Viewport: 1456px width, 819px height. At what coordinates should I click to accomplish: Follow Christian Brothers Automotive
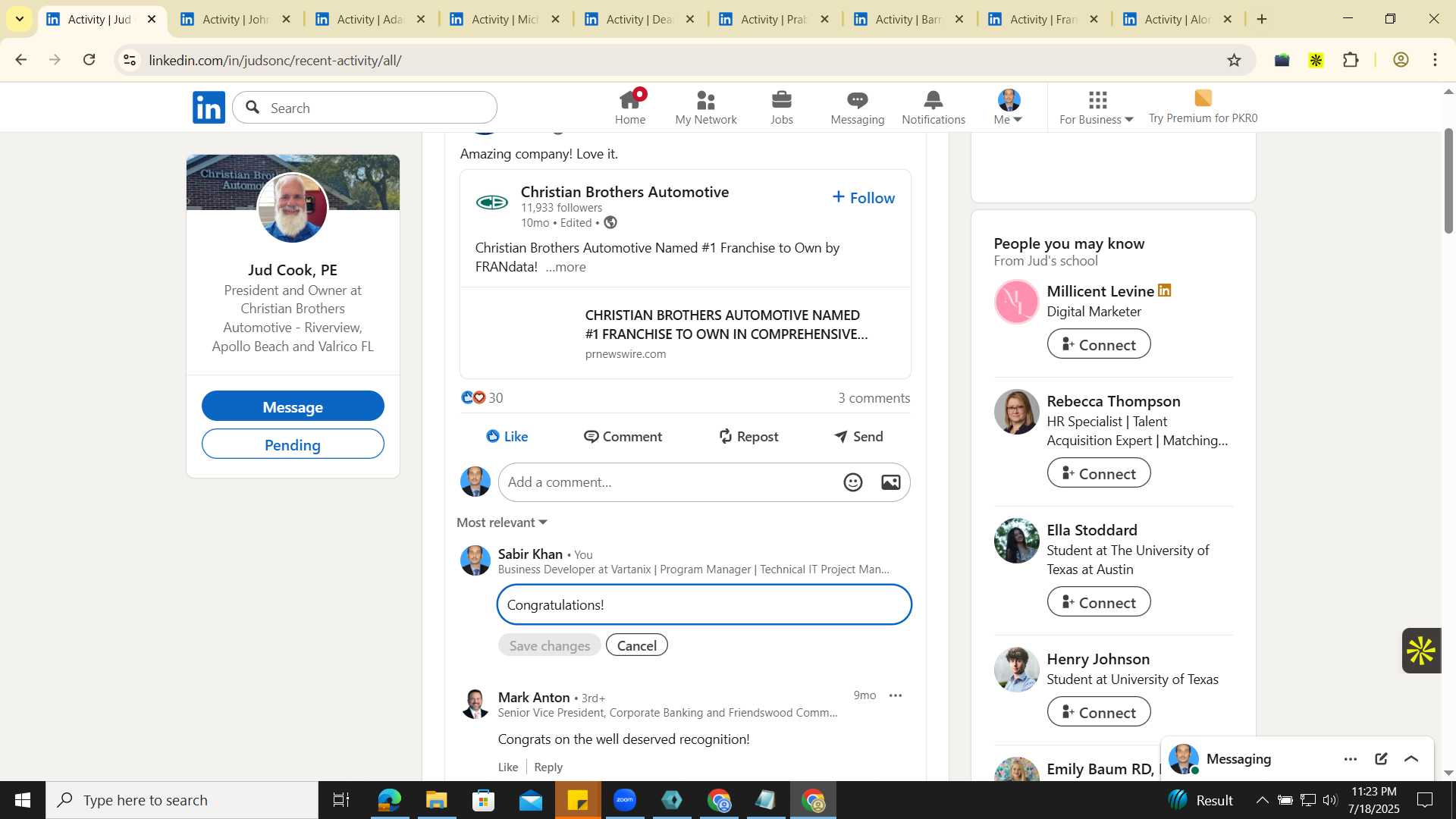863,198
